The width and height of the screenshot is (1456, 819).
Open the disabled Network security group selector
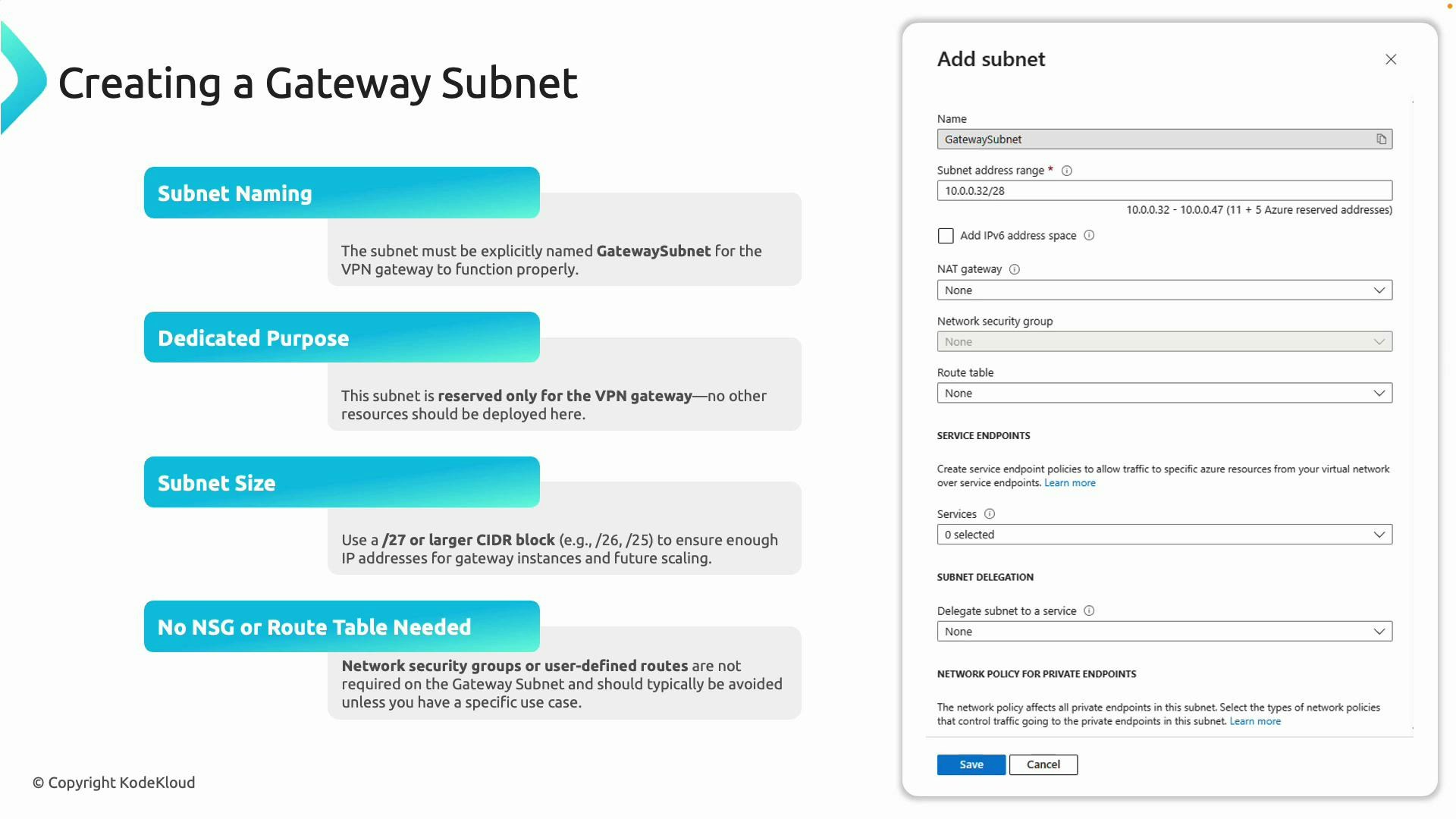point(1165,341)
